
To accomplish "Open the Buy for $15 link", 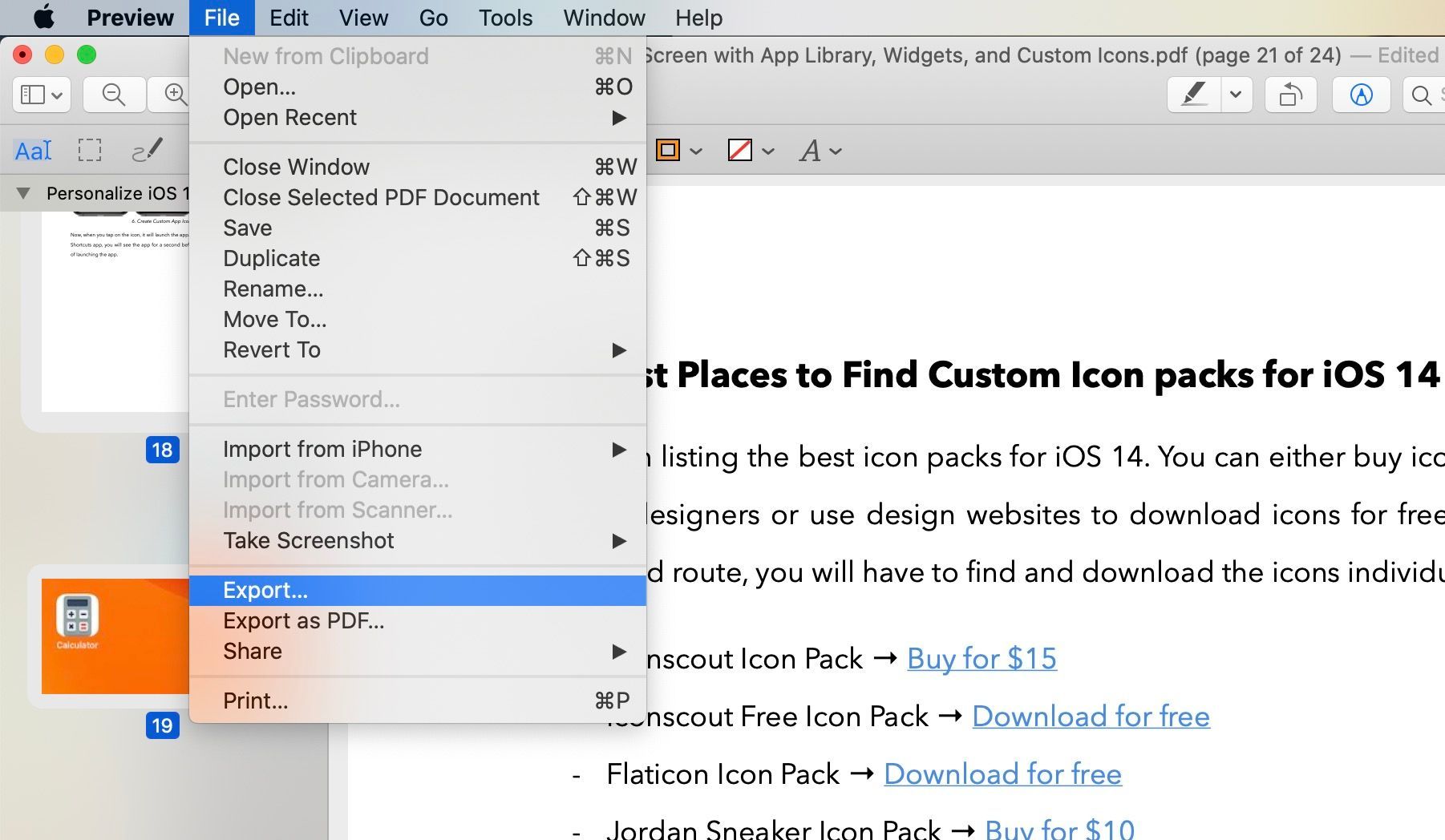I will [982, 658].
